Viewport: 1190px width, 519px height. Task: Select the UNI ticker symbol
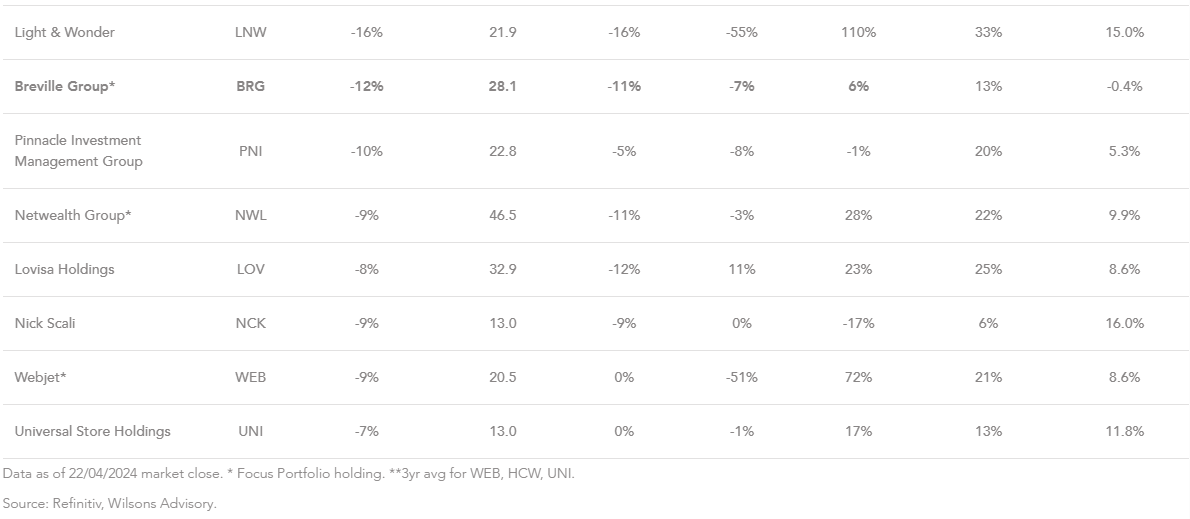250,431
